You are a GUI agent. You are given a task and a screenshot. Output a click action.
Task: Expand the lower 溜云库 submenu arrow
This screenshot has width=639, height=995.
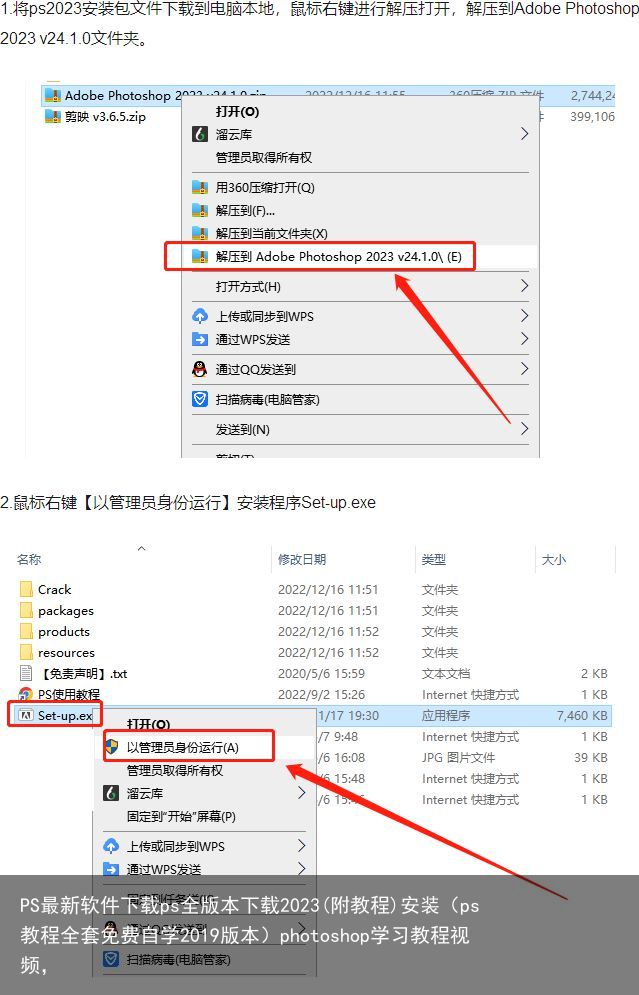tap(301, 793)
